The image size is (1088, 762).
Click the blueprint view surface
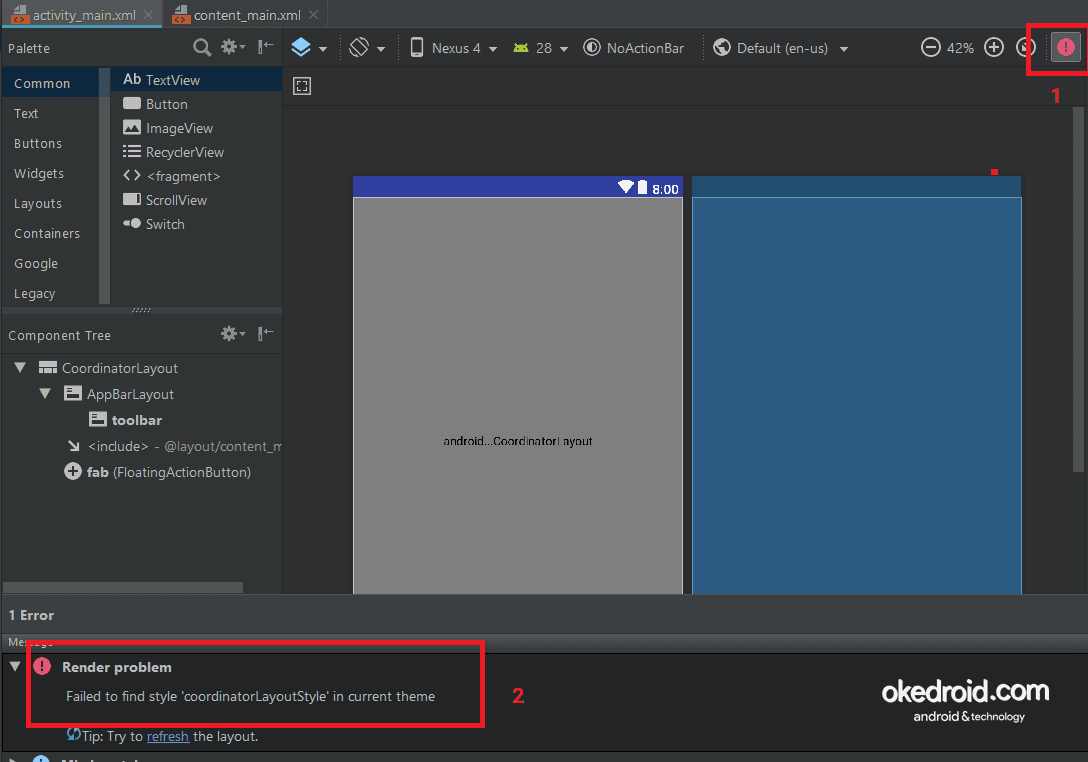click(x=856, y=396)
